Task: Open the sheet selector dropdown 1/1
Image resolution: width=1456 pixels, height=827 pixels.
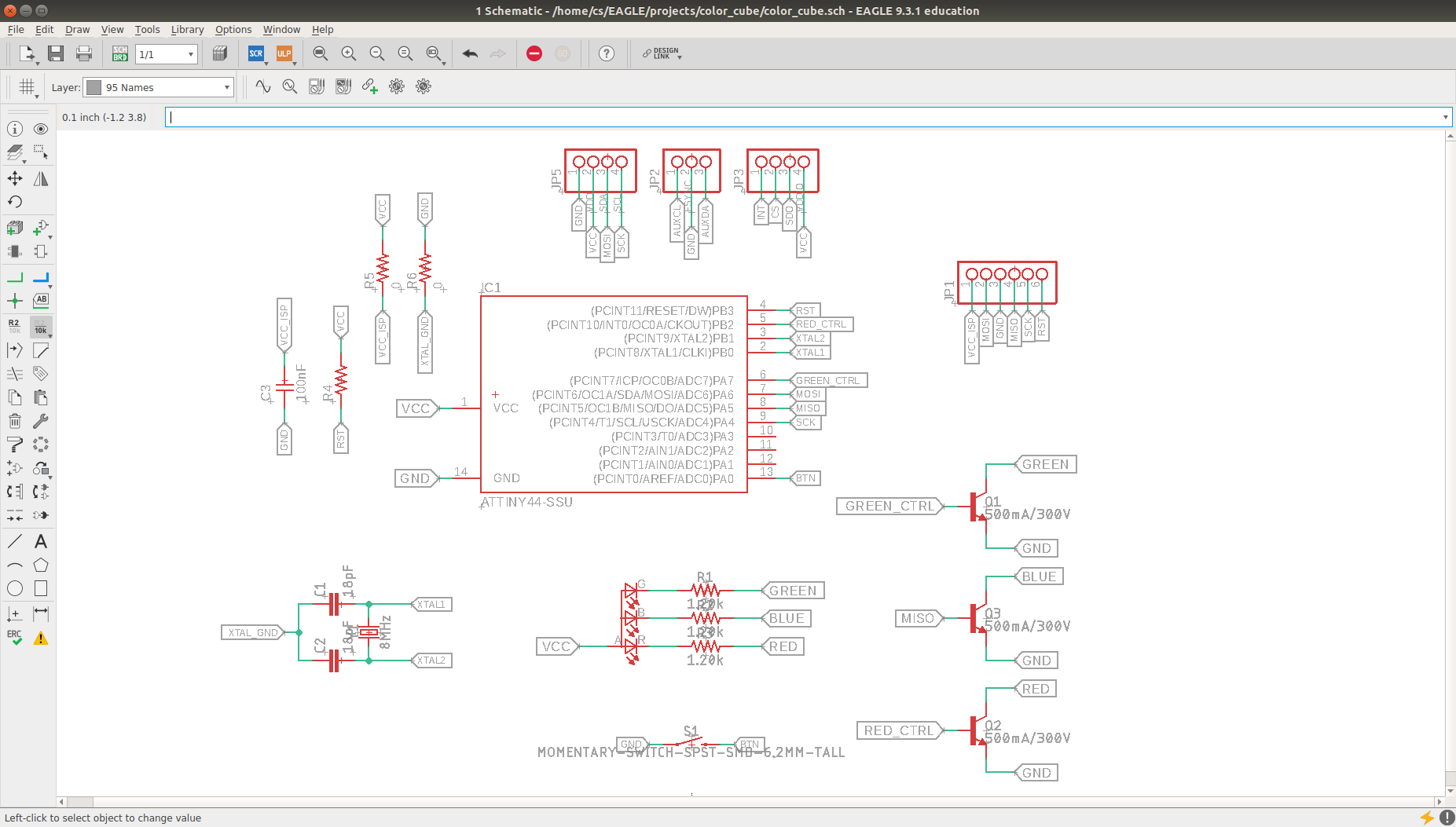Action: [x=167, y=54]
